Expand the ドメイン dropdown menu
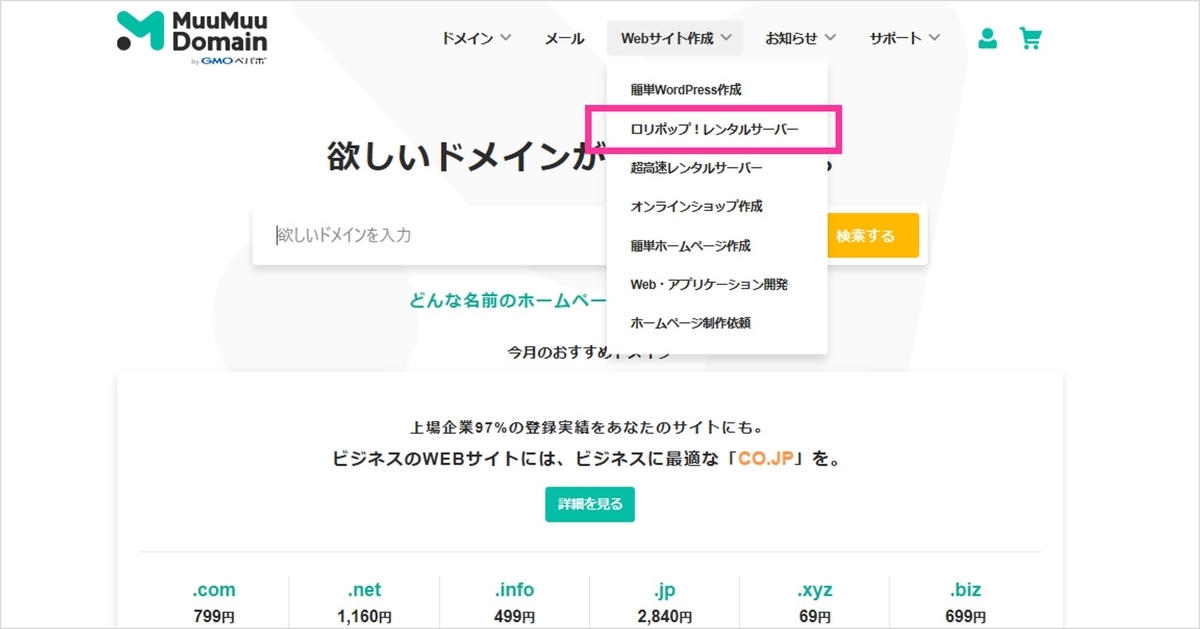The width and height of the screenshot is (1200, 629). (476, 38)
